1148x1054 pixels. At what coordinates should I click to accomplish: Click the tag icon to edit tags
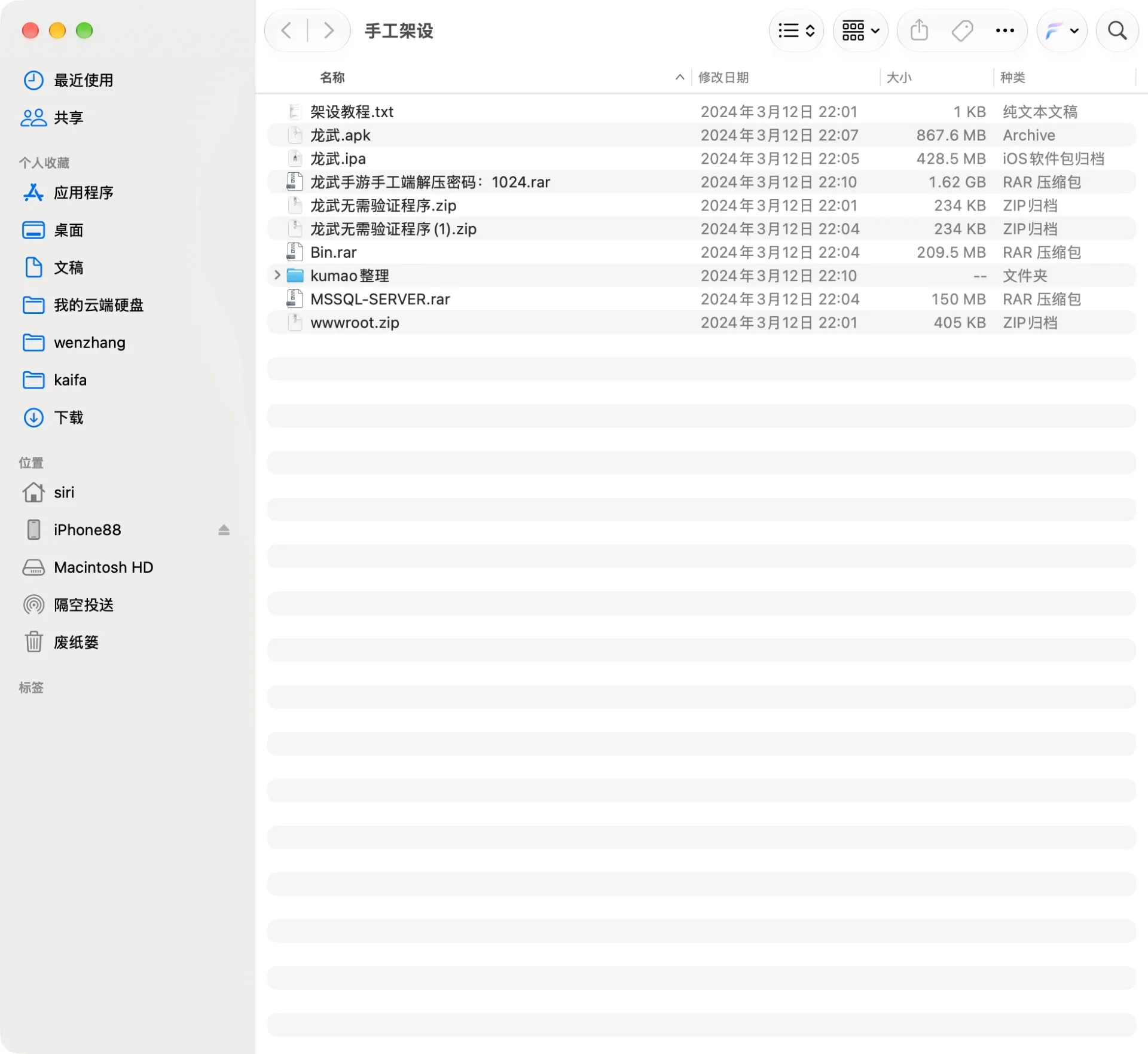point(962,30)
